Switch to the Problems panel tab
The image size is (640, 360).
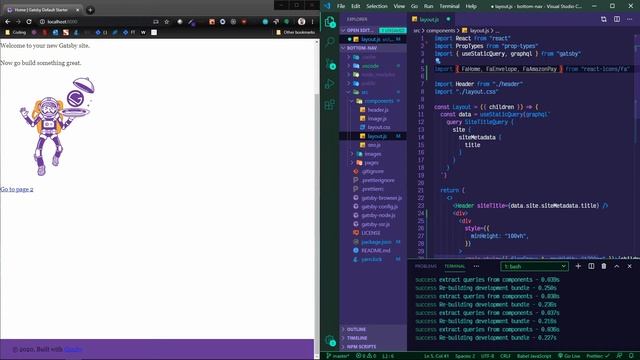coord(425,266)
